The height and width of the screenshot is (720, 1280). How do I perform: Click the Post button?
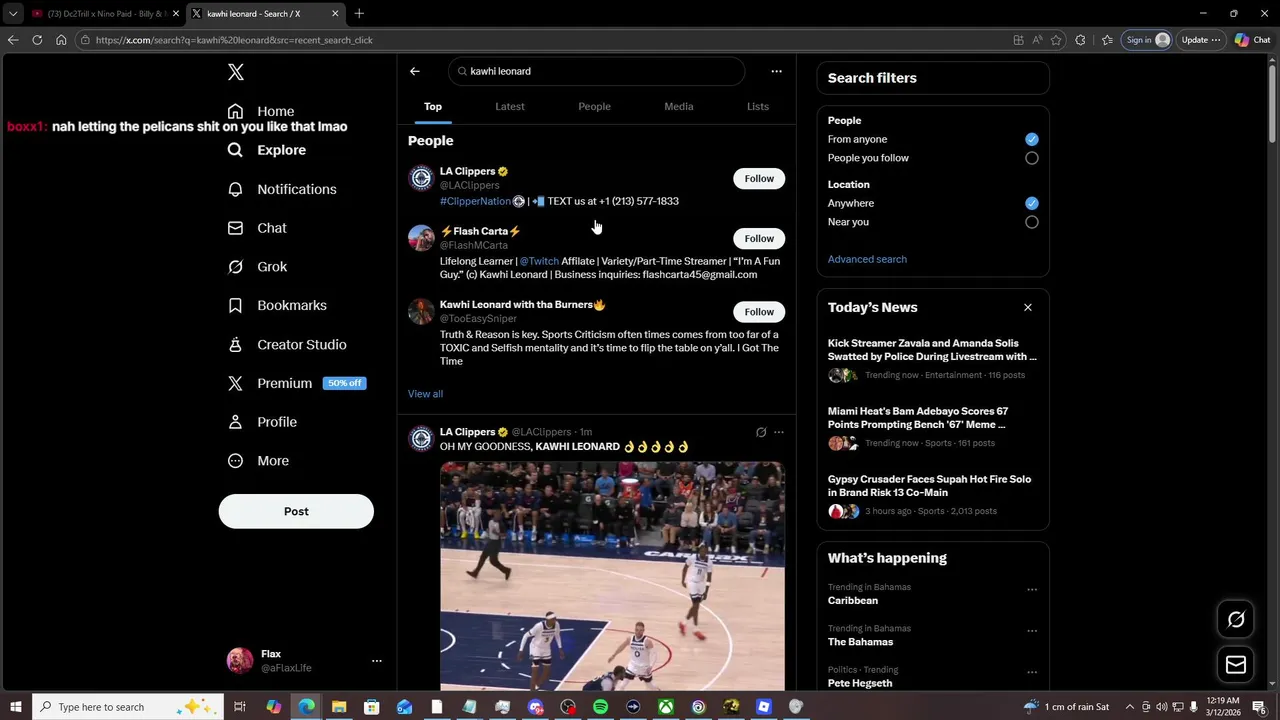click(296, 511)
